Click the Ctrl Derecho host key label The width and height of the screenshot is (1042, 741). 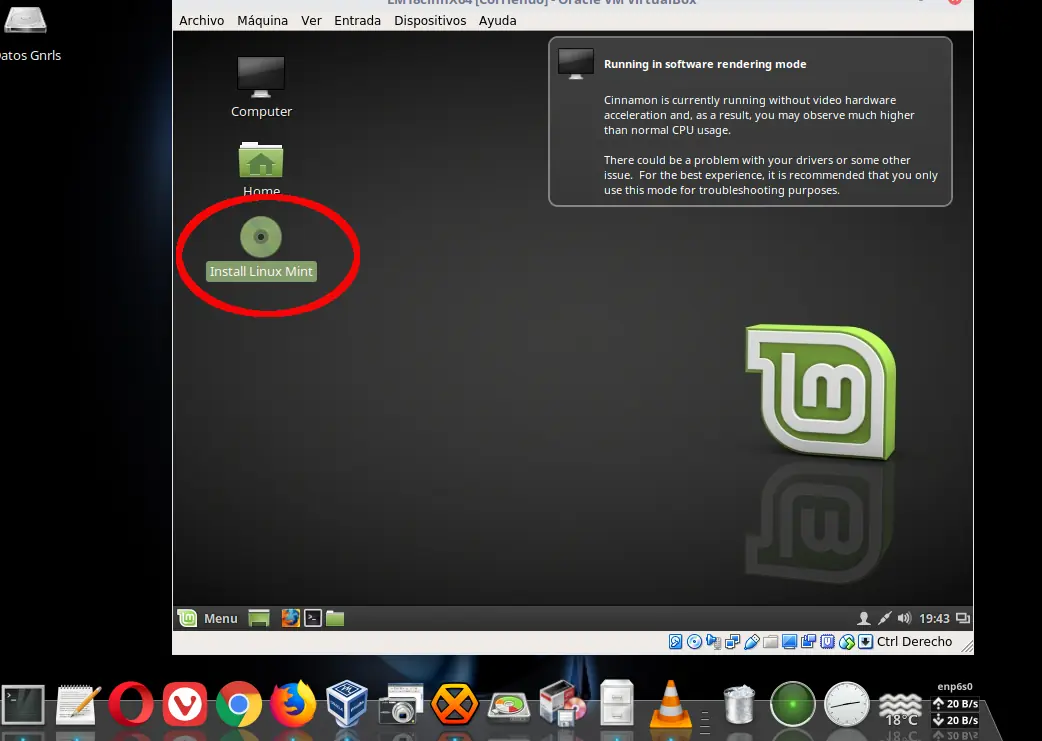tap(914, 642)
